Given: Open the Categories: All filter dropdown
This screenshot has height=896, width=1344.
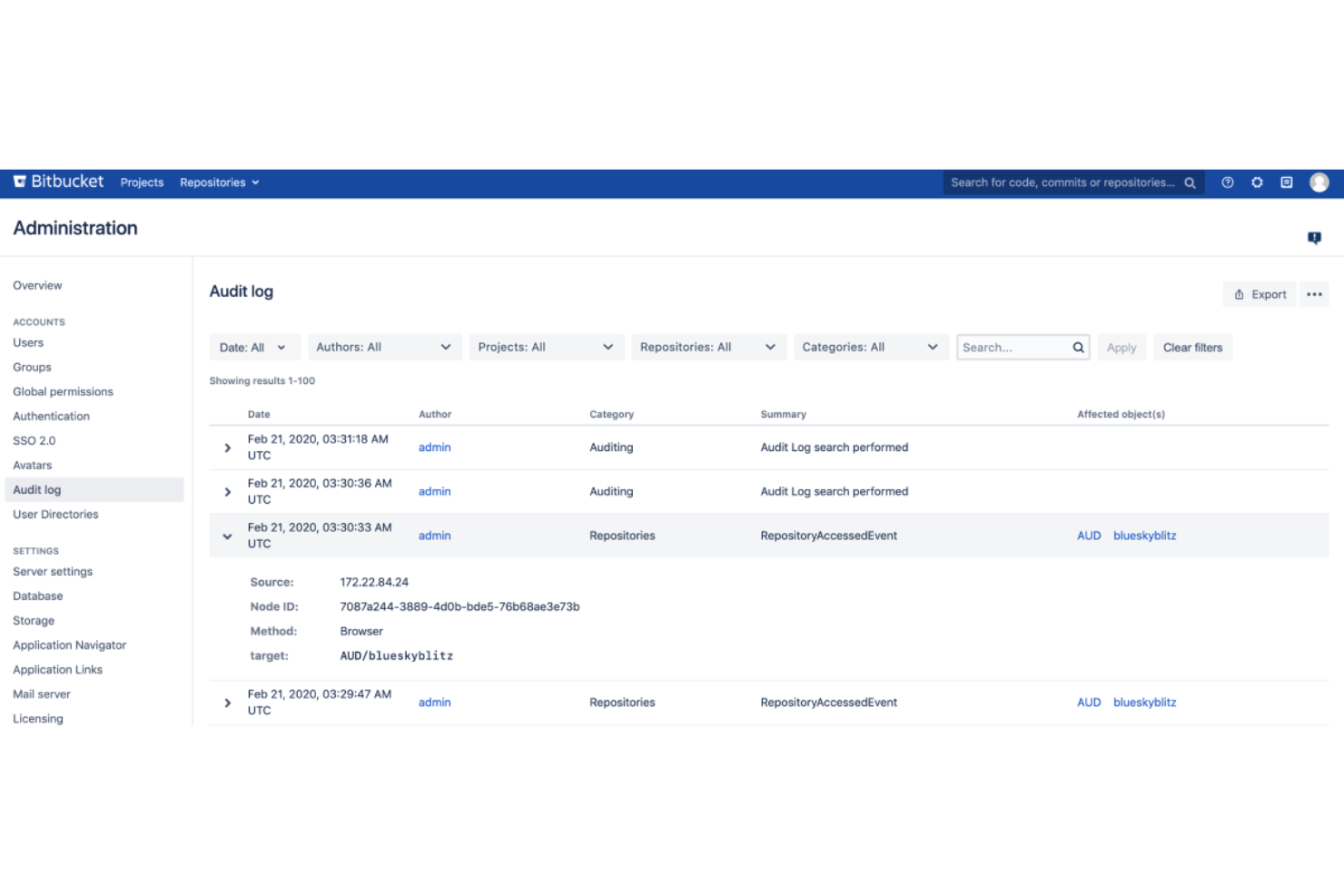Looking at the screenshot, I should pyautogui.click(x=870, y=347).
